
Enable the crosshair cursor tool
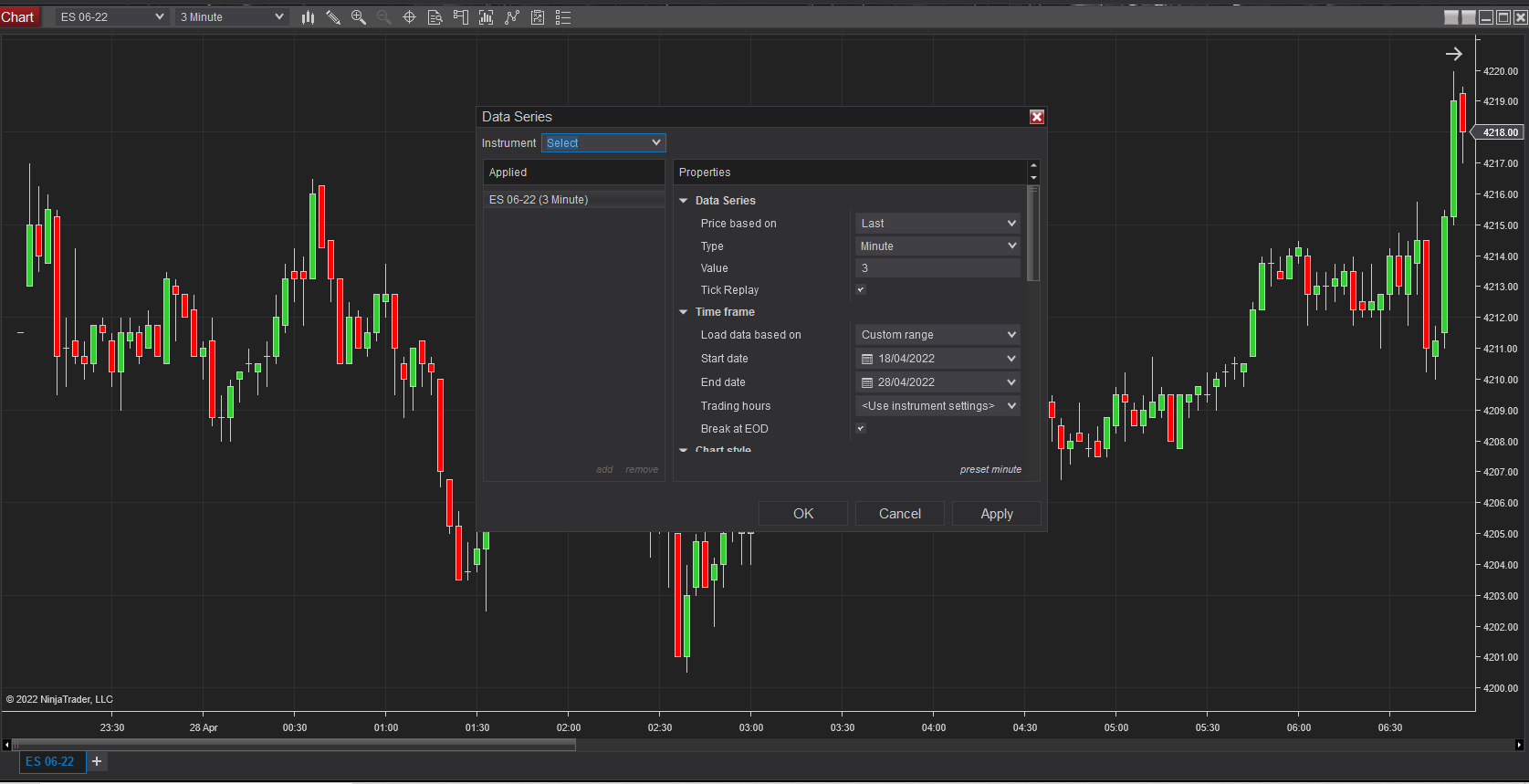[410, 17]
